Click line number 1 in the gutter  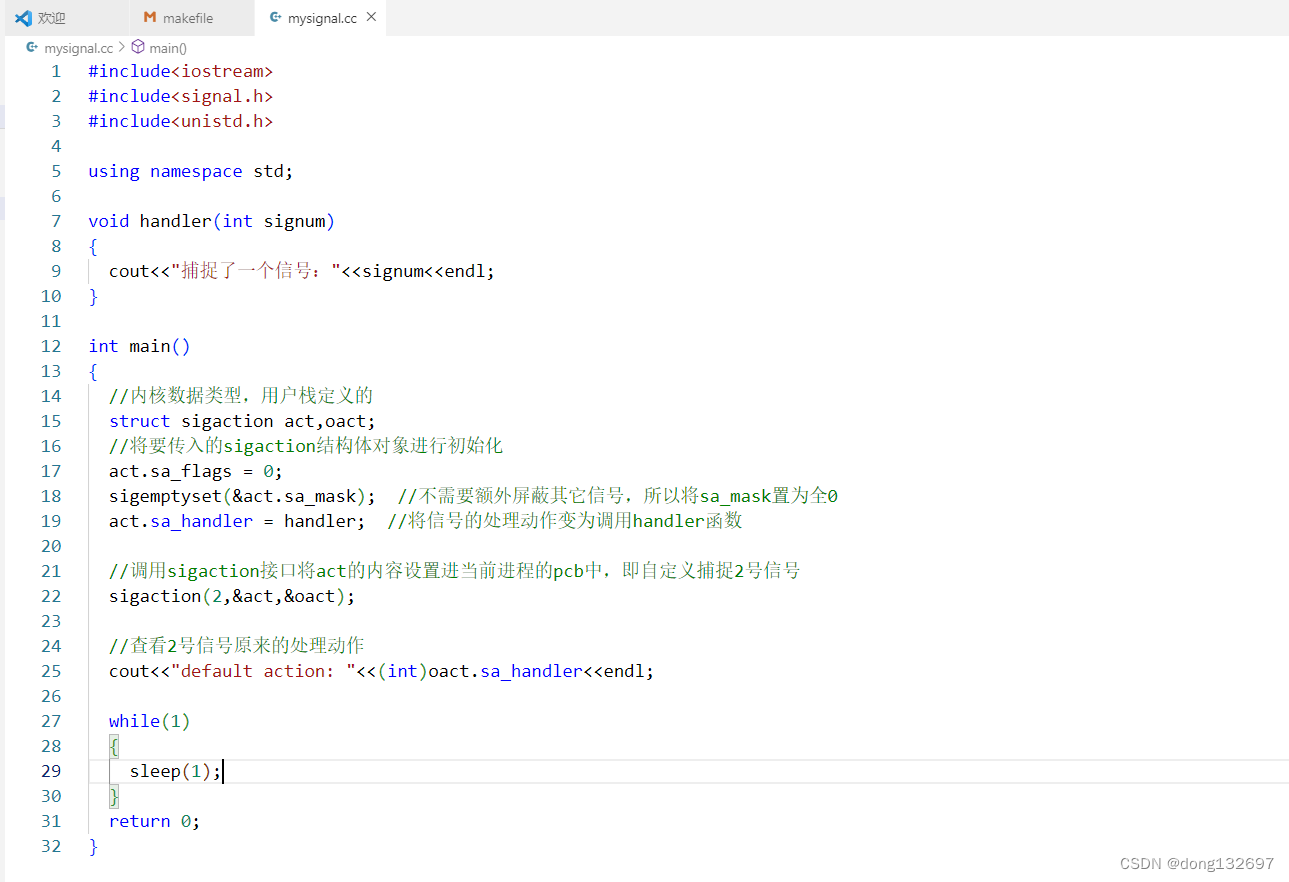click(56, 71)
